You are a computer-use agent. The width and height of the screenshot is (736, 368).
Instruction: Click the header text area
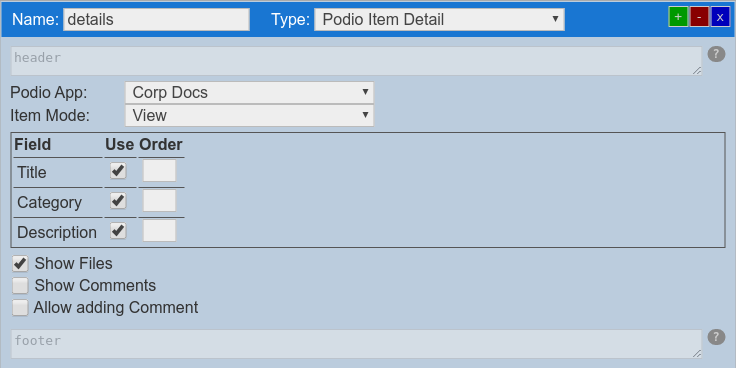click(x=356, y=61)
